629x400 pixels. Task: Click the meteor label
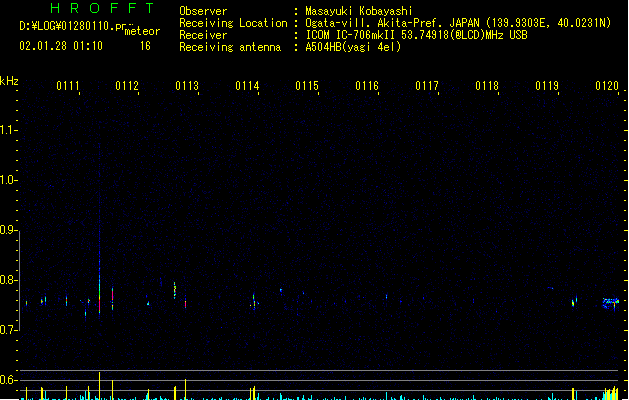(x=142, y=31)
